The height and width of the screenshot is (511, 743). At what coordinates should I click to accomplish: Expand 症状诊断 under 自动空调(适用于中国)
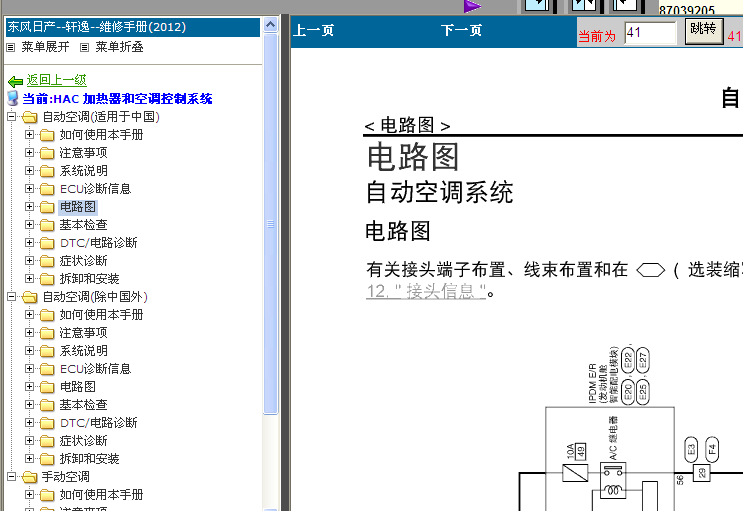29,260
